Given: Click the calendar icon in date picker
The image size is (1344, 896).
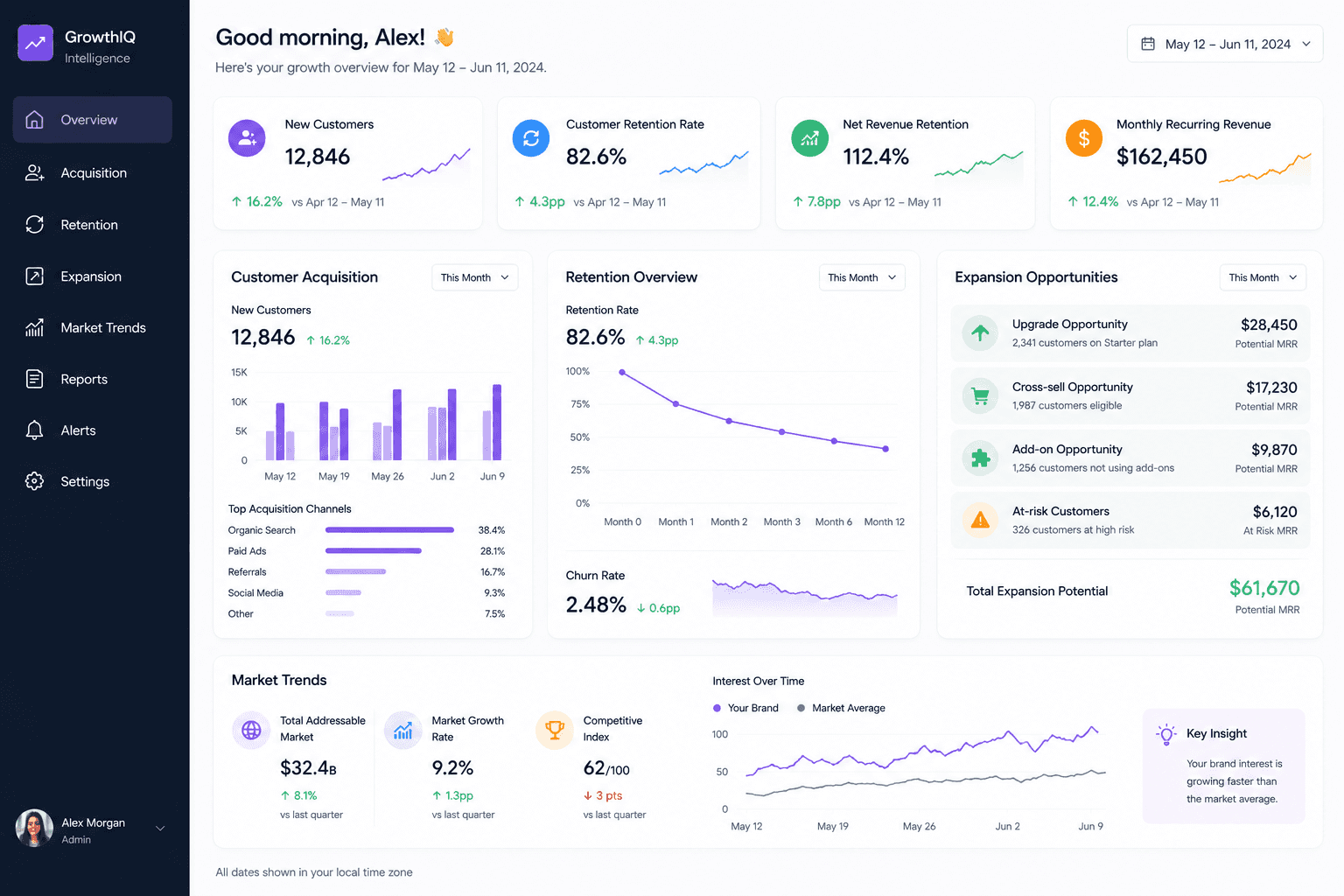Looking at the screenshot, I should click(1148, 44).
